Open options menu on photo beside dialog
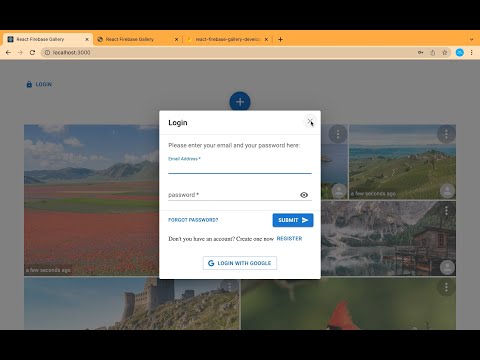The width and height of the screenshot is (480, 360). (338, 134)
